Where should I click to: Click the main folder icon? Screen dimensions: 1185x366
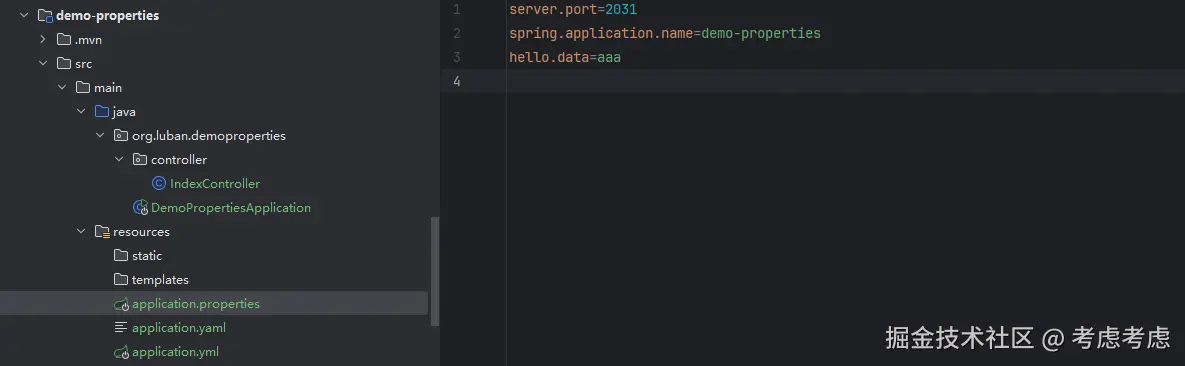pyautogui.click(x=83, y=88)
